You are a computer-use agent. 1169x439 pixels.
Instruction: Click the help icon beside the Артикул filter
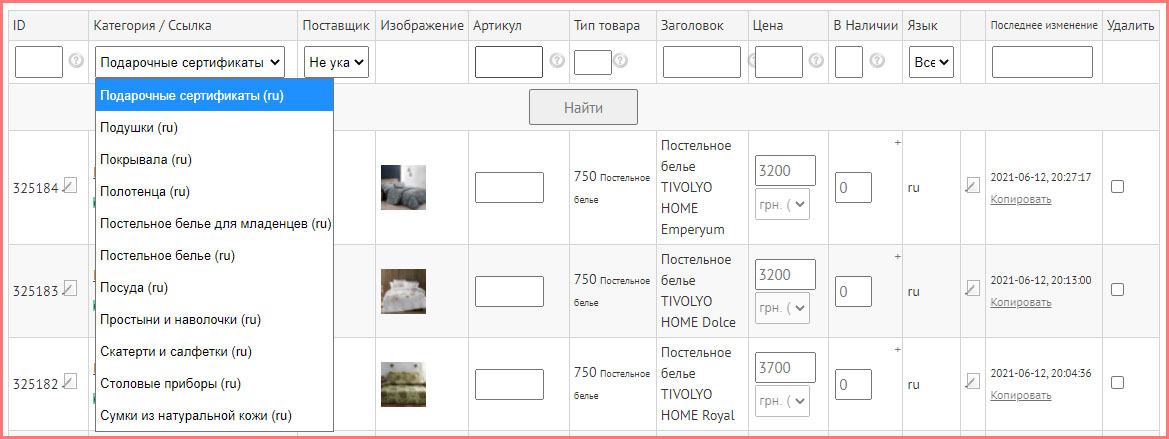click(x=557, y=62)
